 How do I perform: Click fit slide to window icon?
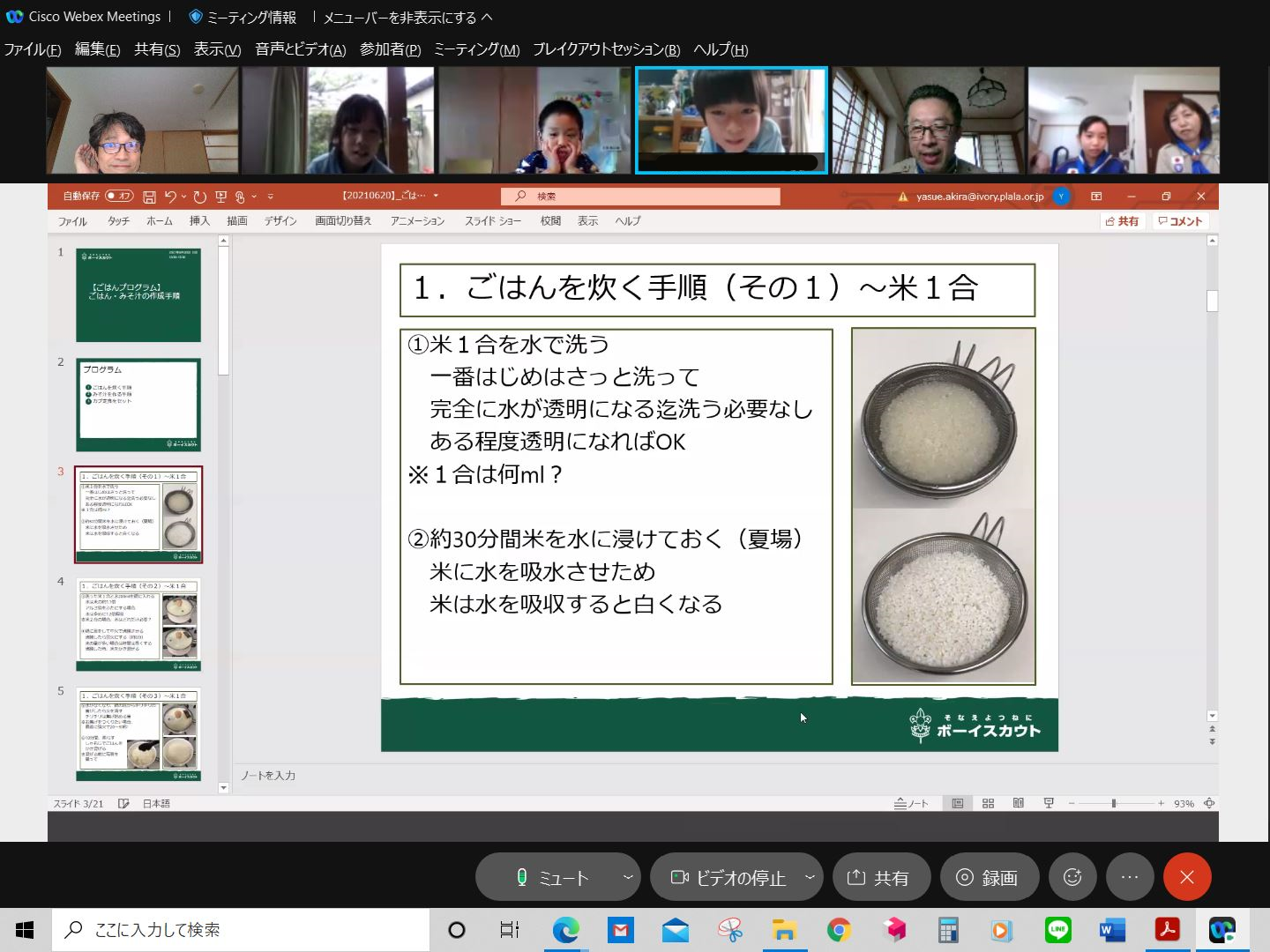[x=1209, y=803]
